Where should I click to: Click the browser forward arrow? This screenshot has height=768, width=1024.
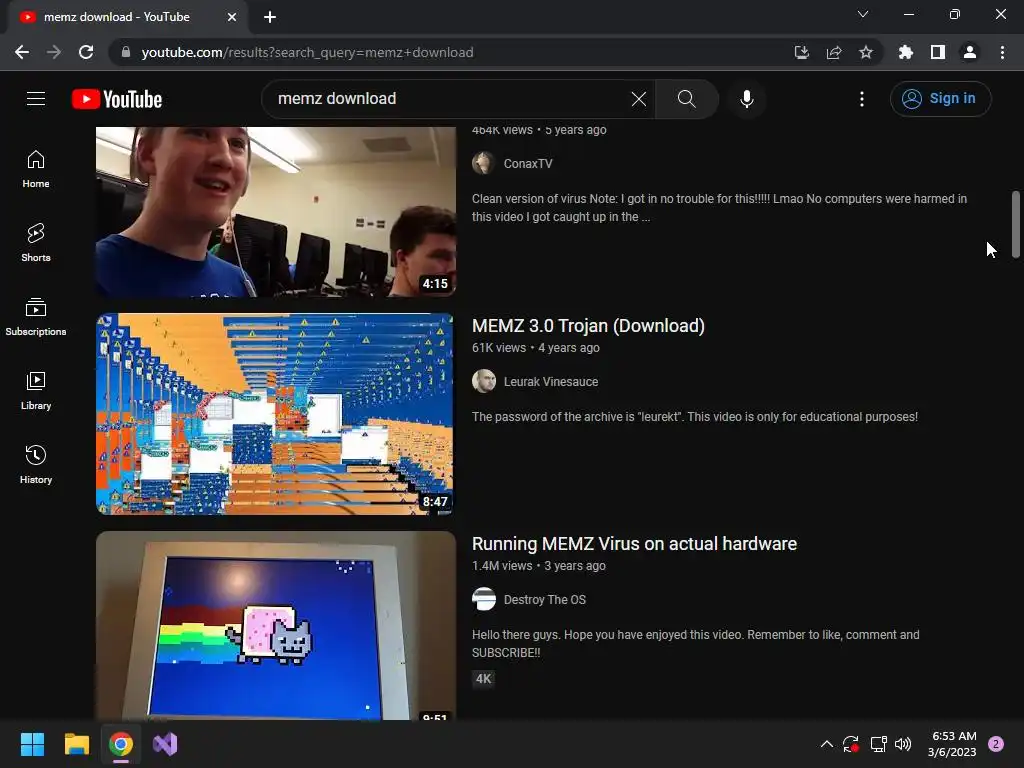(54, 52)
